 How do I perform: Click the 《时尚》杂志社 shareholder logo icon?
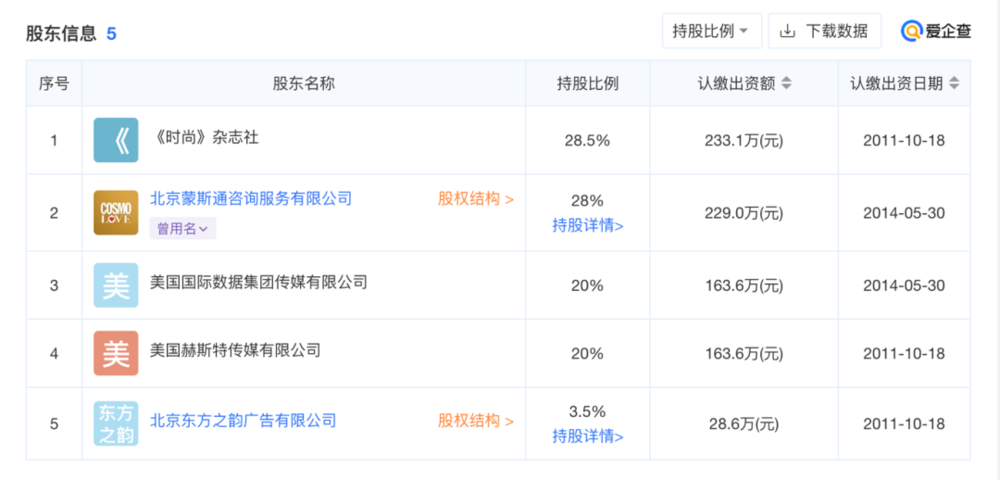point(115,140)
